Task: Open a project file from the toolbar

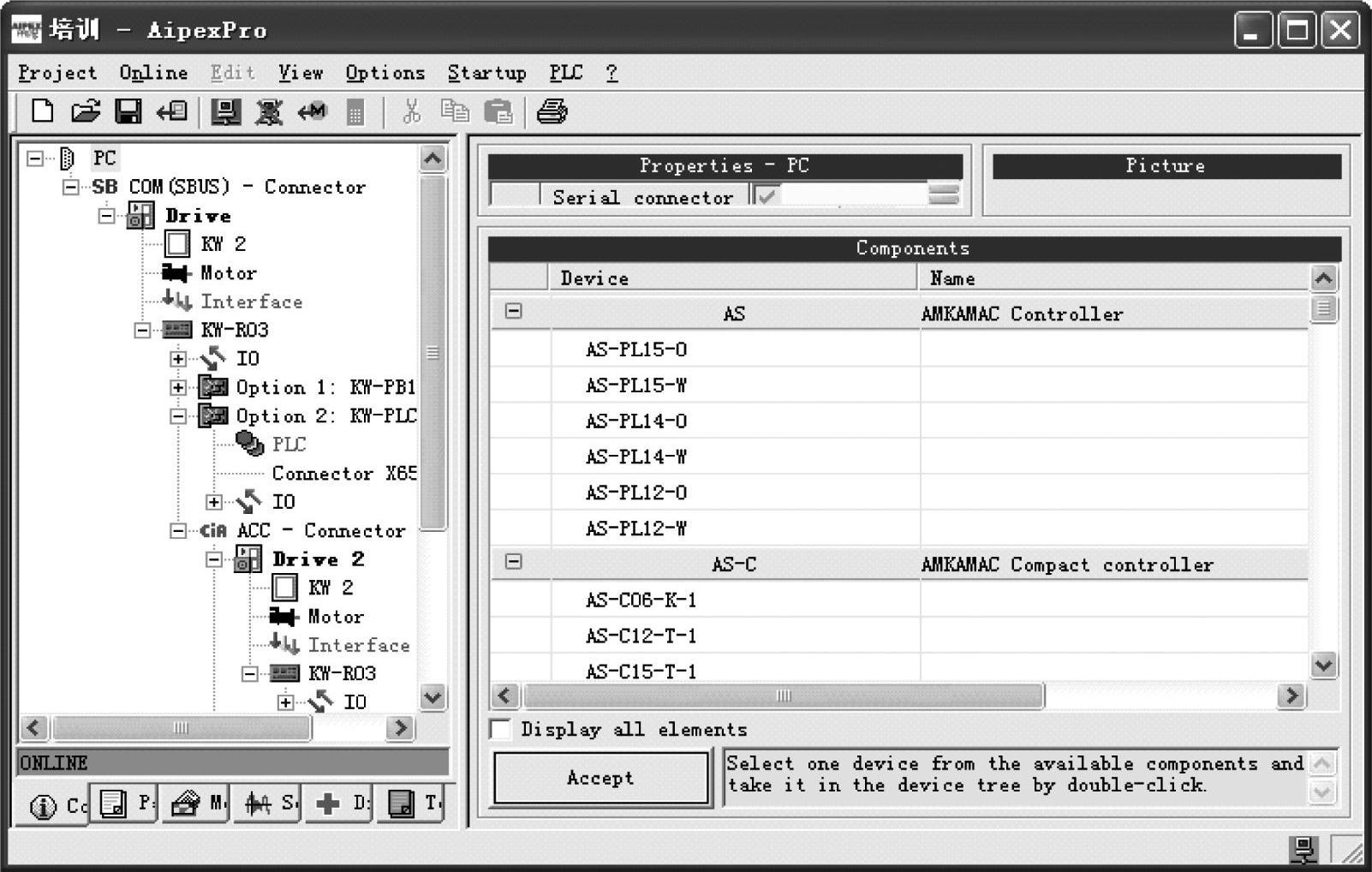Action: (86, 111)
